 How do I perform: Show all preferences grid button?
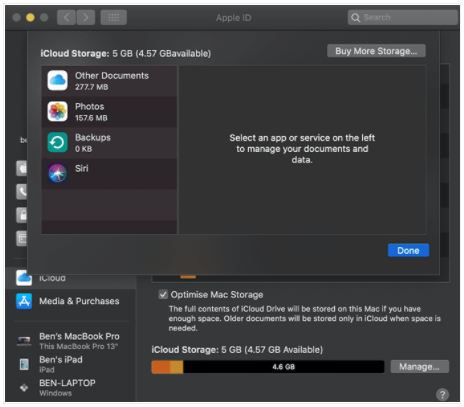[114, 17]
